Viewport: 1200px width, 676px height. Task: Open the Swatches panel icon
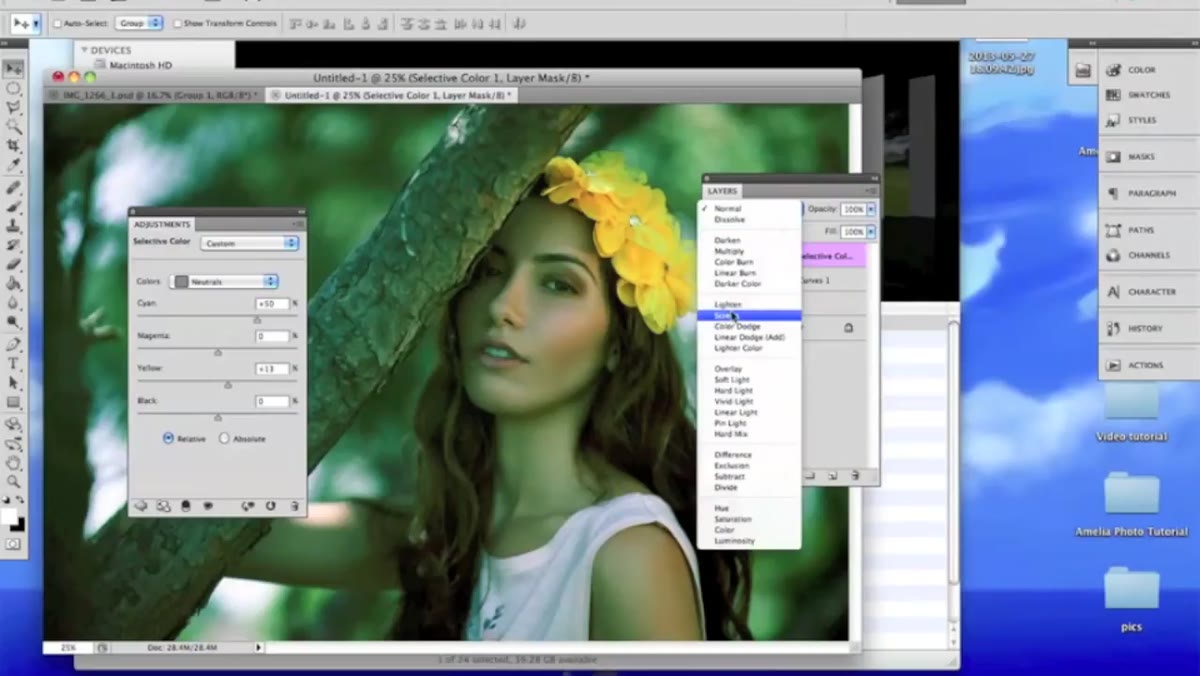pyautogui.click(x=1114, y=95)
